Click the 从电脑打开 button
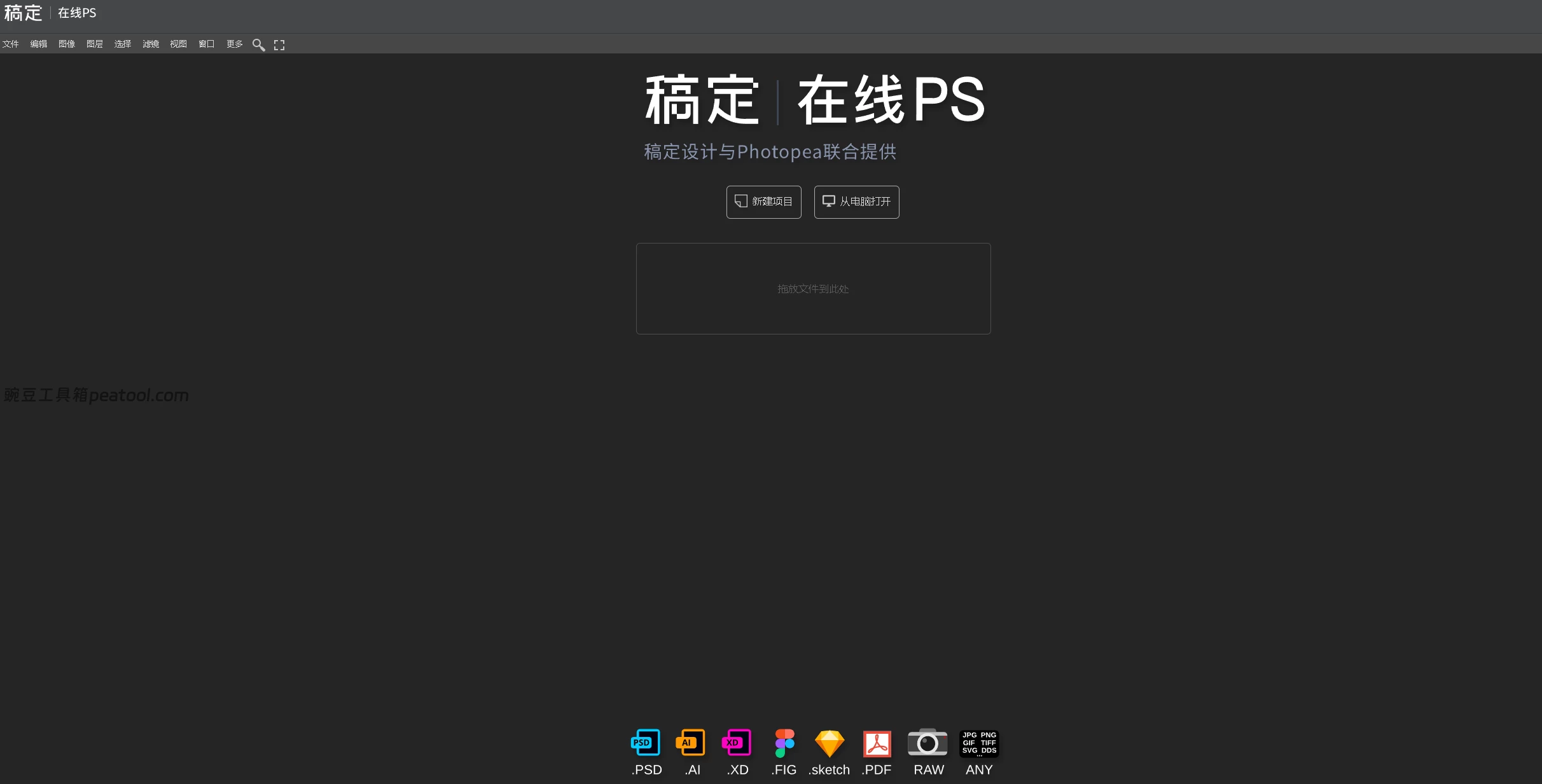The width and height of the screenshot is (1542, 784). pos(856,202)
